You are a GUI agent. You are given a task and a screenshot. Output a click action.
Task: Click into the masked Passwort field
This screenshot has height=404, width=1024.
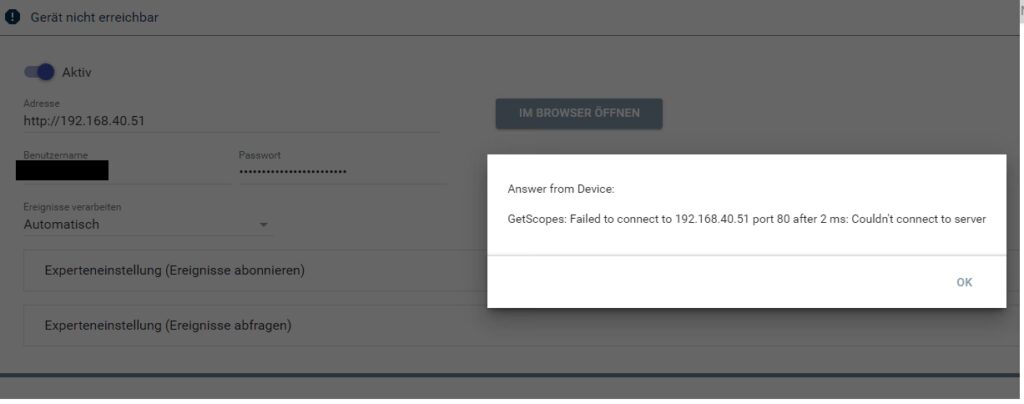pyautogui.click(x=340, y=172)
